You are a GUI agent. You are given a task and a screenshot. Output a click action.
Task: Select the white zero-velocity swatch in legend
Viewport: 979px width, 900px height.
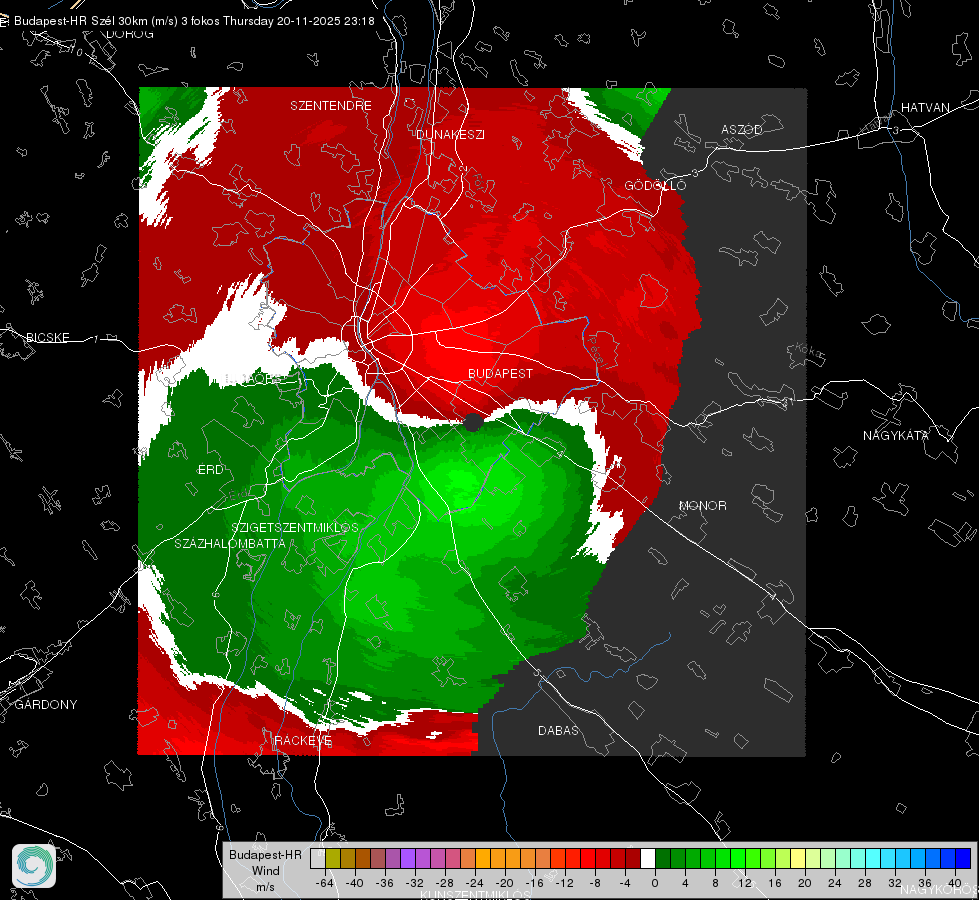[648, 859]
